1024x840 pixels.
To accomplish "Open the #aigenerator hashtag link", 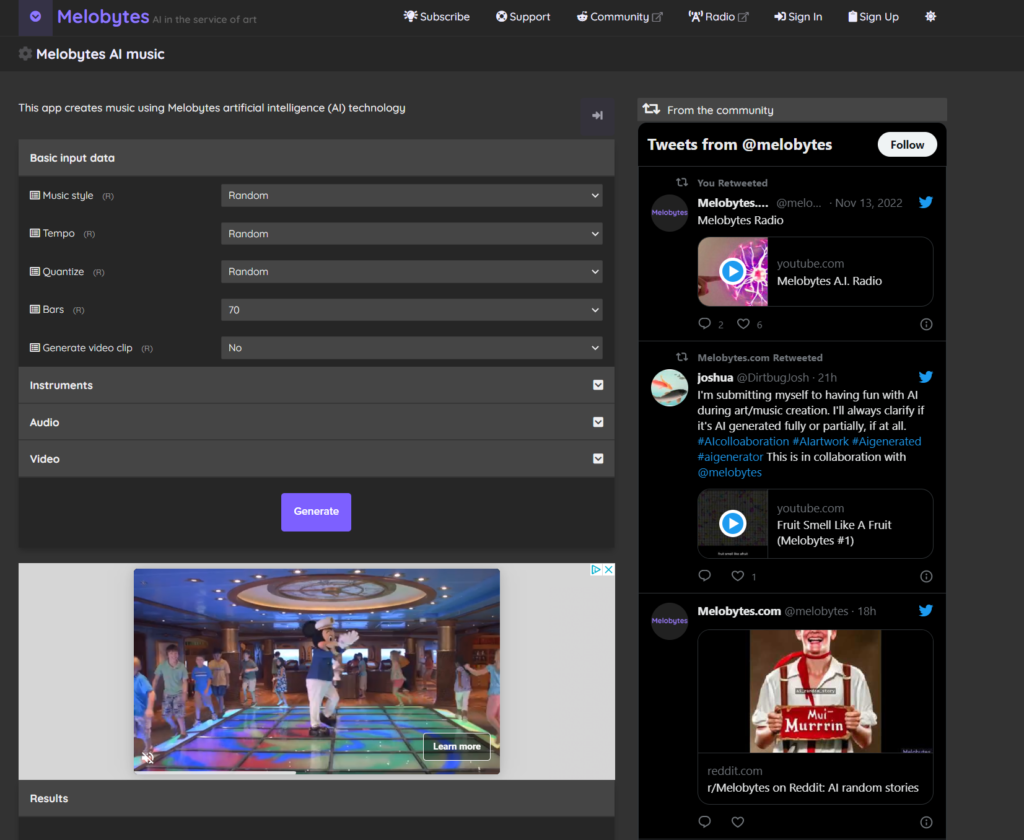I will point(730,457).
